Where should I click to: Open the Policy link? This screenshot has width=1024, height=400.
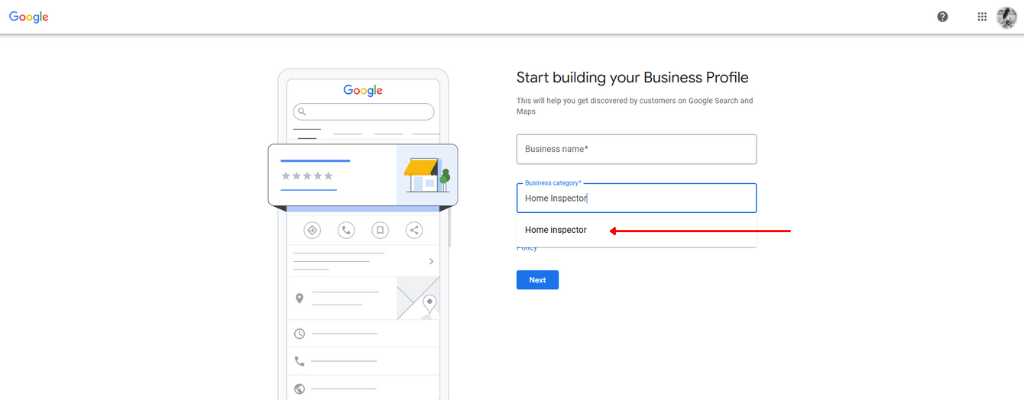tap(527, 248)
